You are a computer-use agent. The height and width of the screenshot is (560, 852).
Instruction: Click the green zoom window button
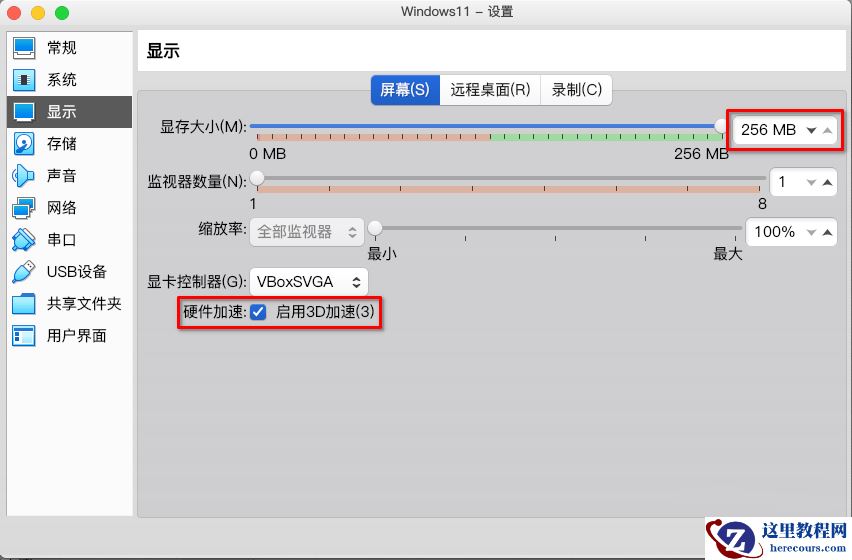[x=62, y=12]
